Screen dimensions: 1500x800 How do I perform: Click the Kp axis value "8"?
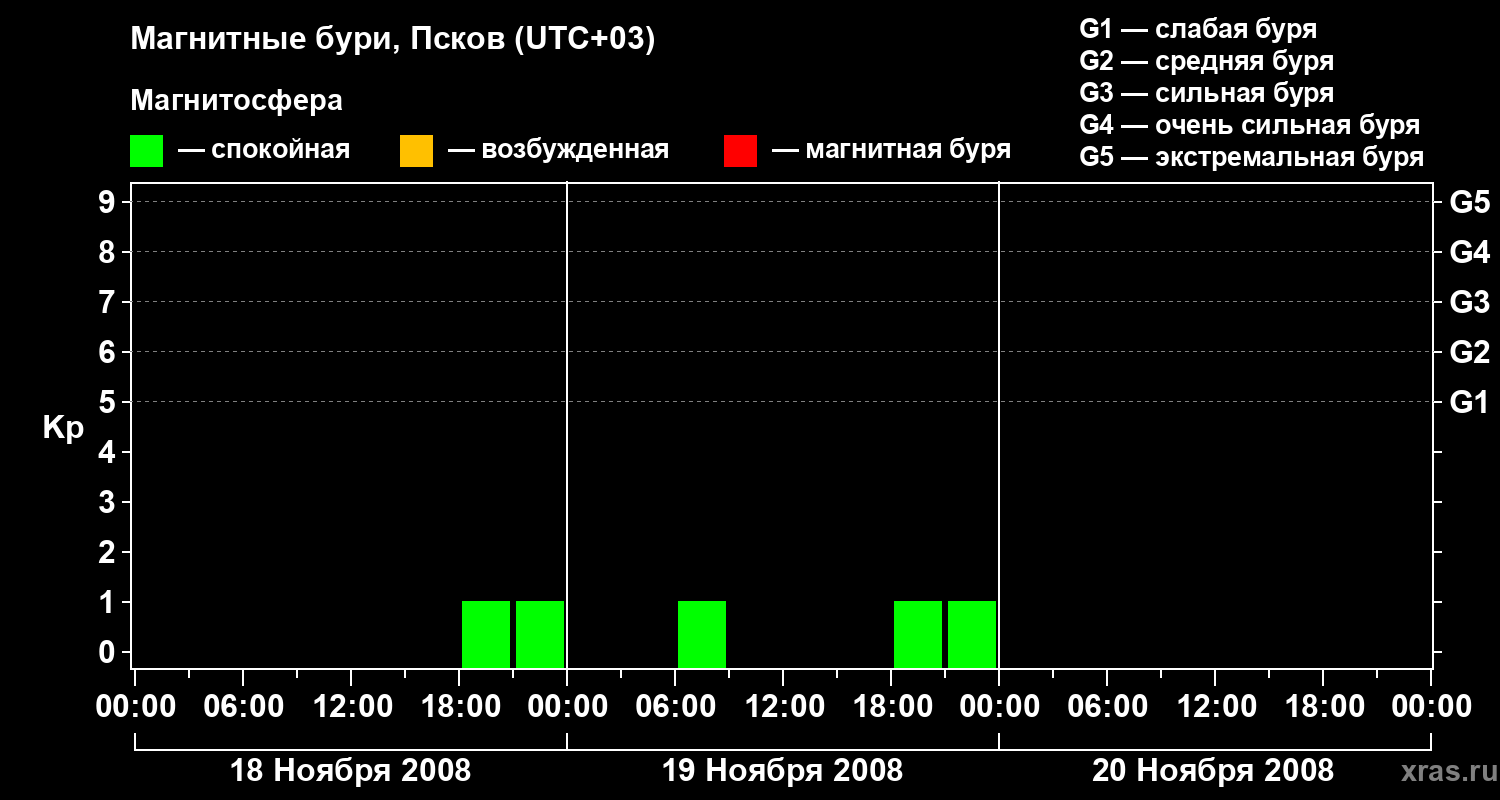coord(109,252)
